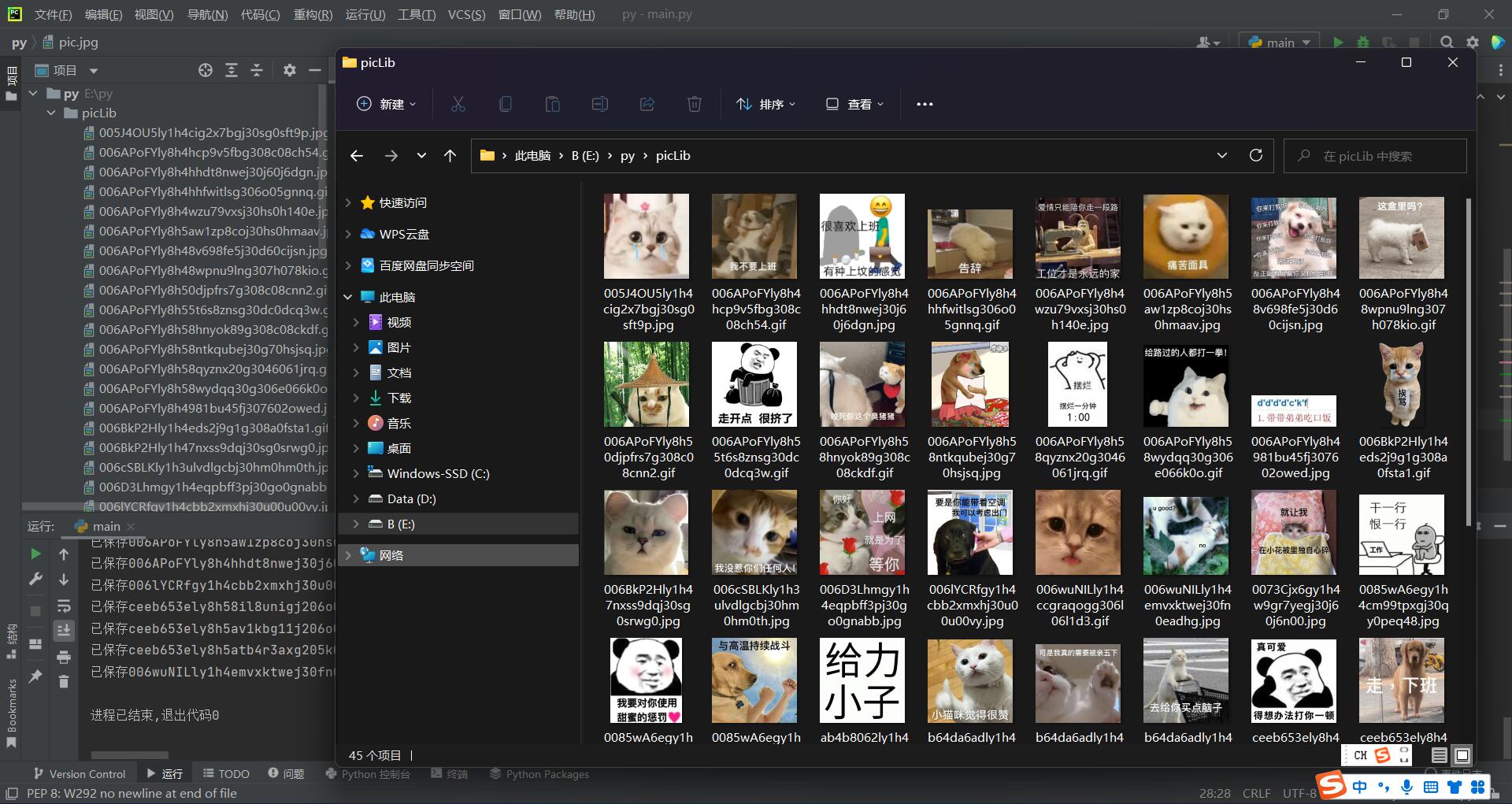The width and height of the screenshot is (1512, 804).
Task: Click Paste icon in Explorer toolbar
Action: [553, 104]
